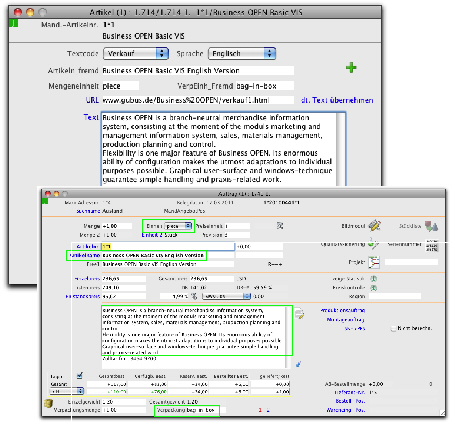Click the blue URL label in Artikel window
Image resolution: width=455 pixels, height=427 pixels.
click(x=92, y=100)
